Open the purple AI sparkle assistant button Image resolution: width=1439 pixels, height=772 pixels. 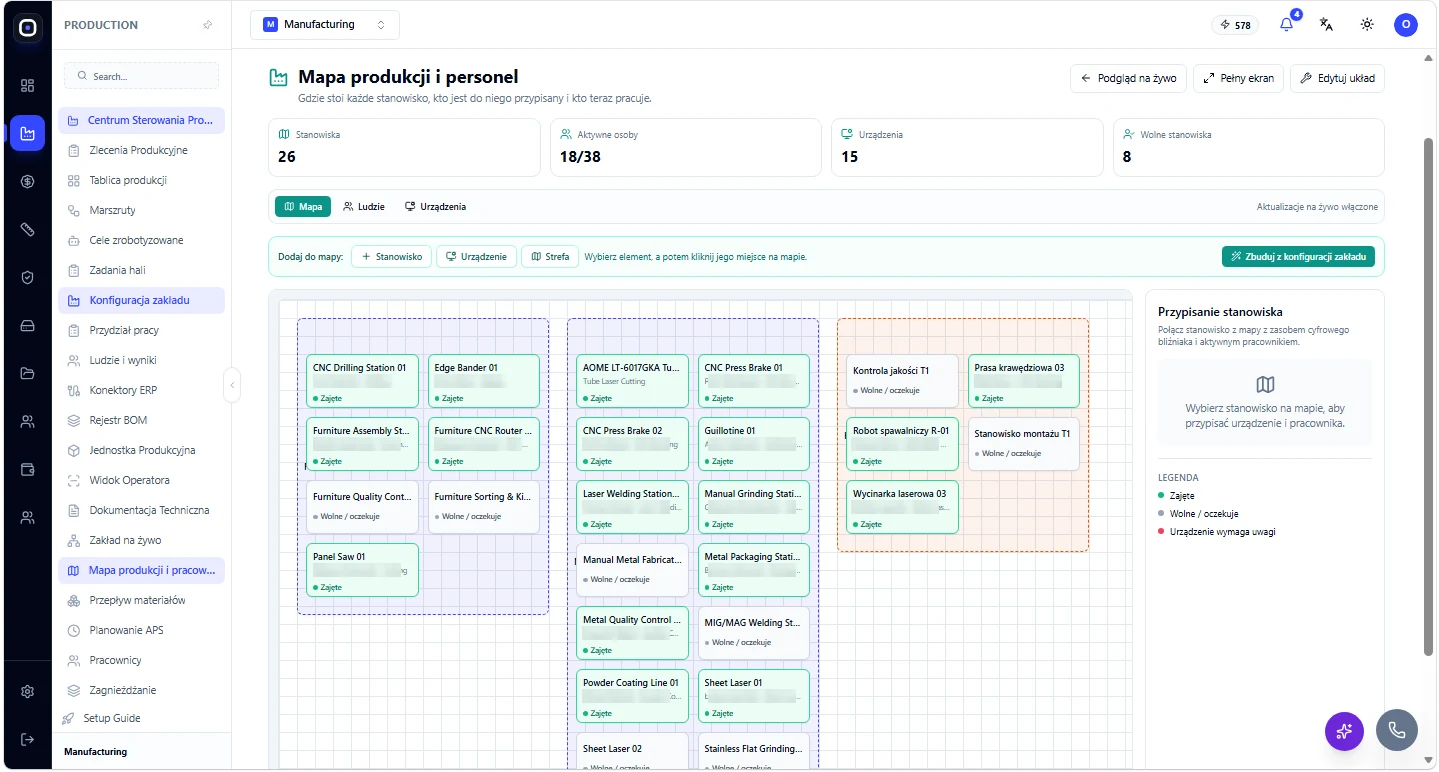pos(1344,731)
